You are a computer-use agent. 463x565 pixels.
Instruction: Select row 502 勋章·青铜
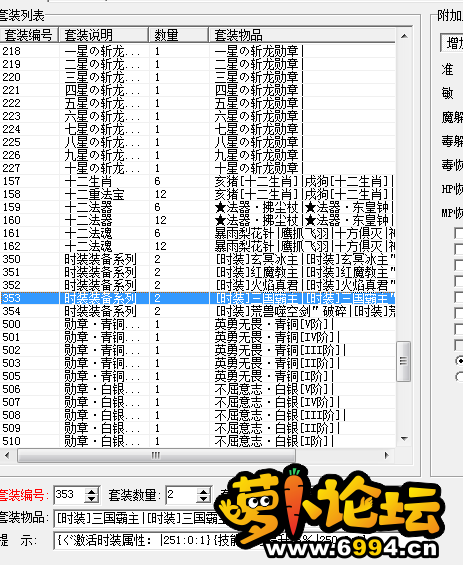(197, 350)
